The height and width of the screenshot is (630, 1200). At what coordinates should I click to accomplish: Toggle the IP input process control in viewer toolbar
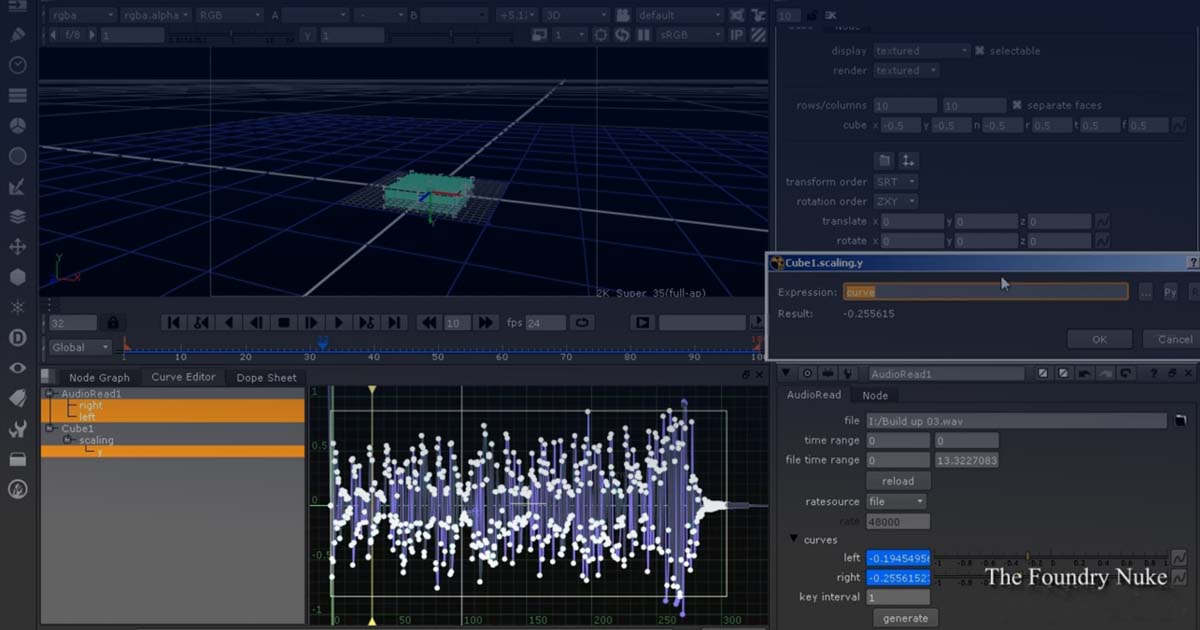pos(736,33)
